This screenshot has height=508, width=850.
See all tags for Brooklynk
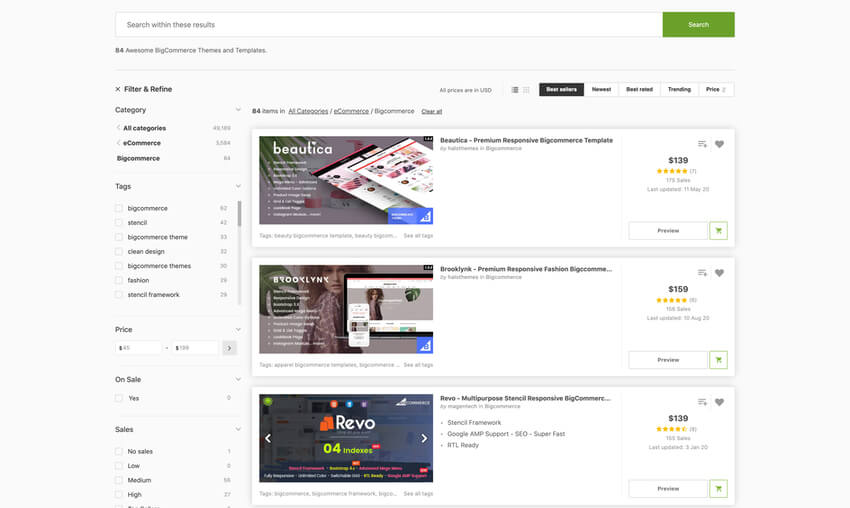418,365
